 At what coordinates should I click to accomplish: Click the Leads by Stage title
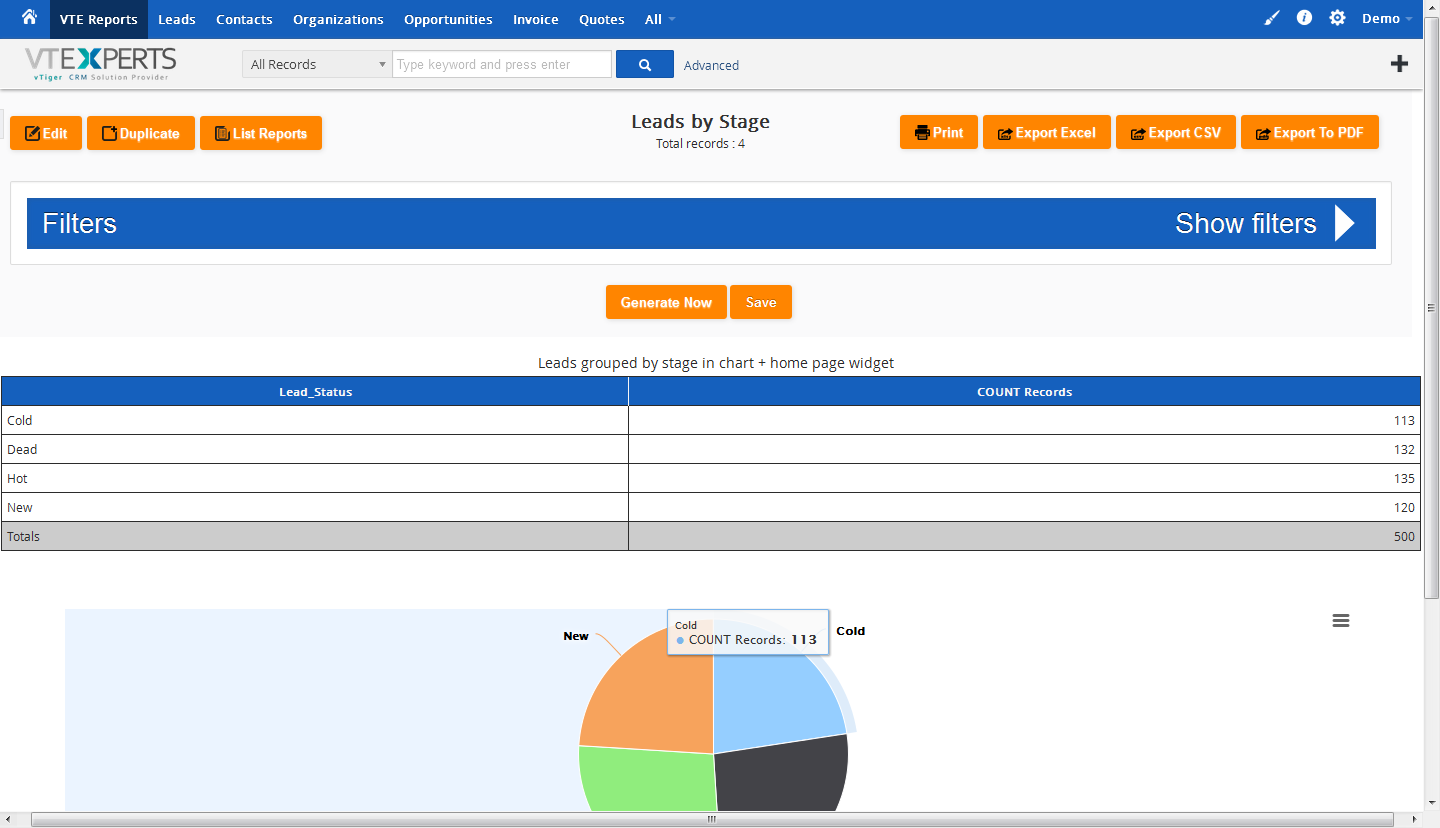pyautogui.click(x=700, y=122)
